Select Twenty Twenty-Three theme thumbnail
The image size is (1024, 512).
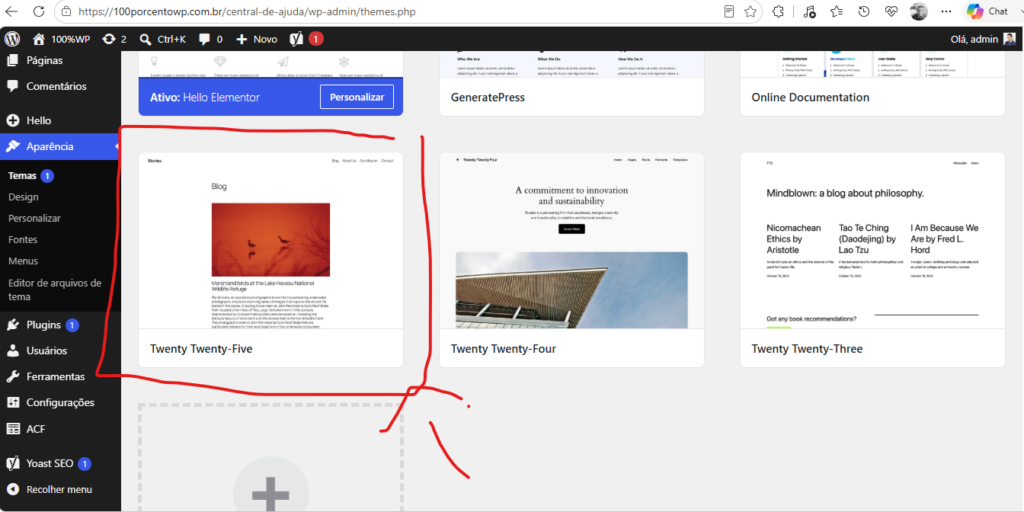click(x=872, y=240)
